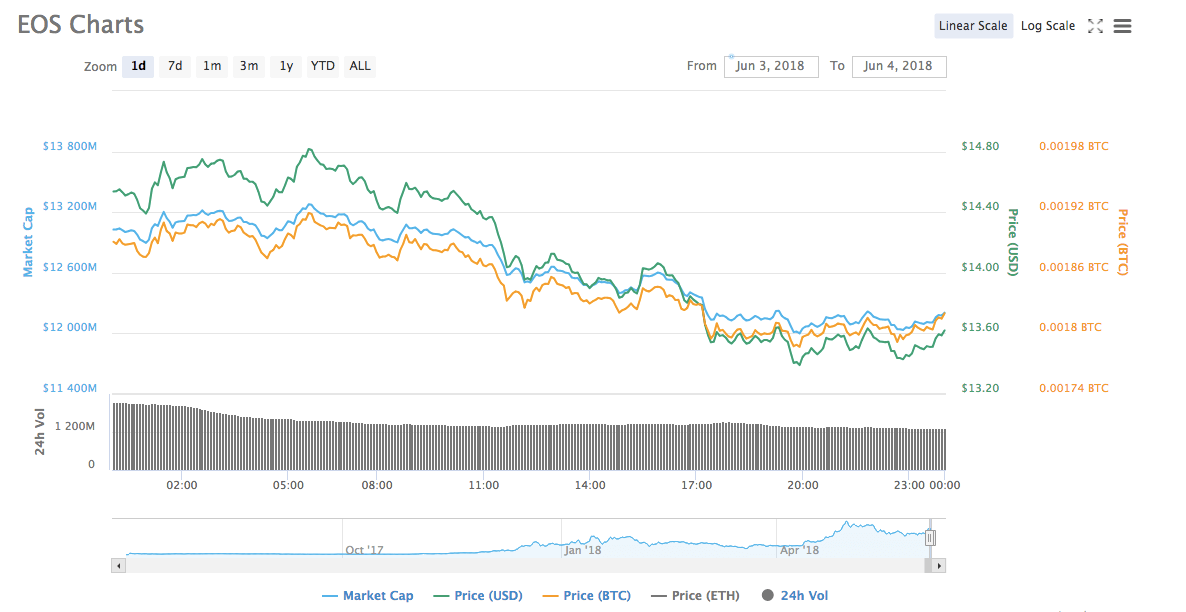Click the 11:00 time axis label

(483, 485)
